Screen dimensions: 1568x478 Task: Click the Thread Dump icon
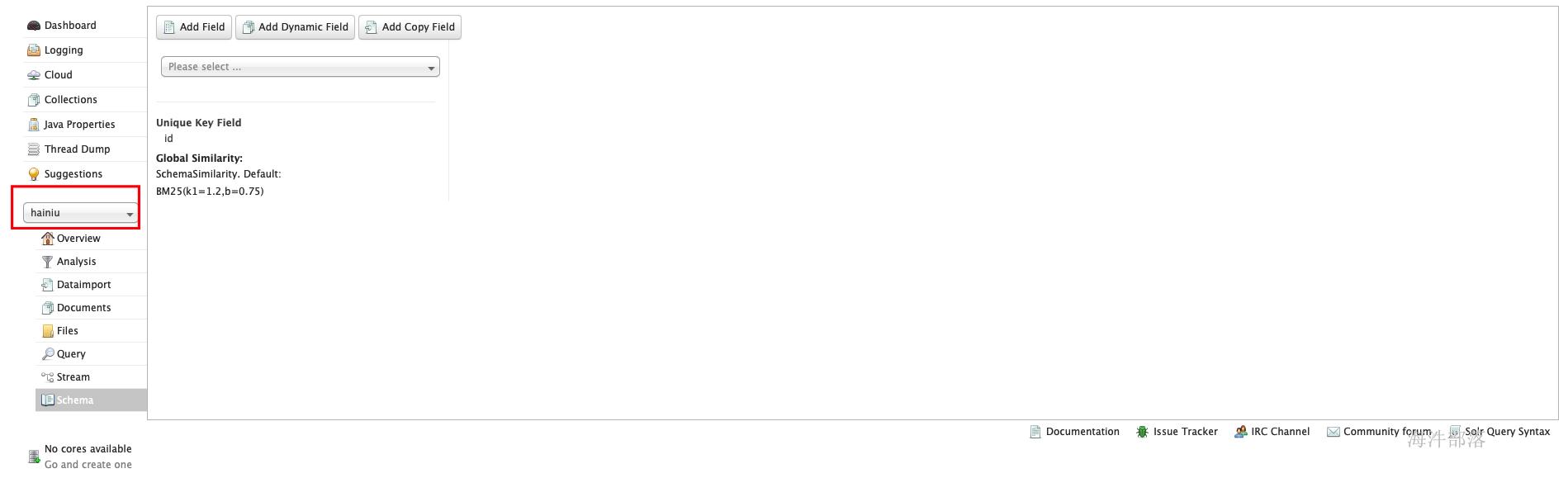34,149
